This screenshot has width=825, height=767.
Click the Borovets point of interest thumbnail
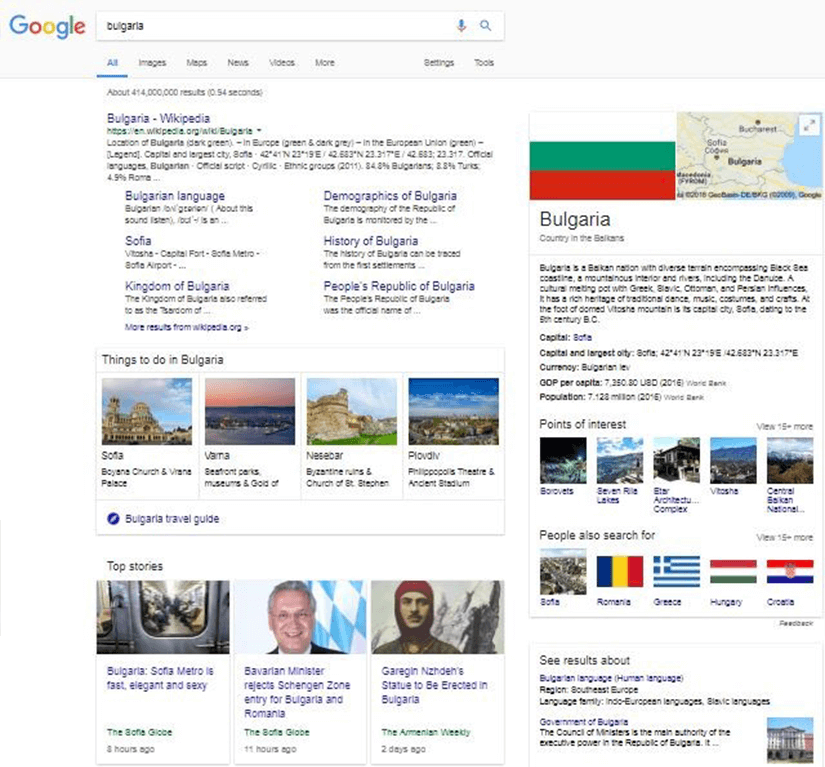563,460
